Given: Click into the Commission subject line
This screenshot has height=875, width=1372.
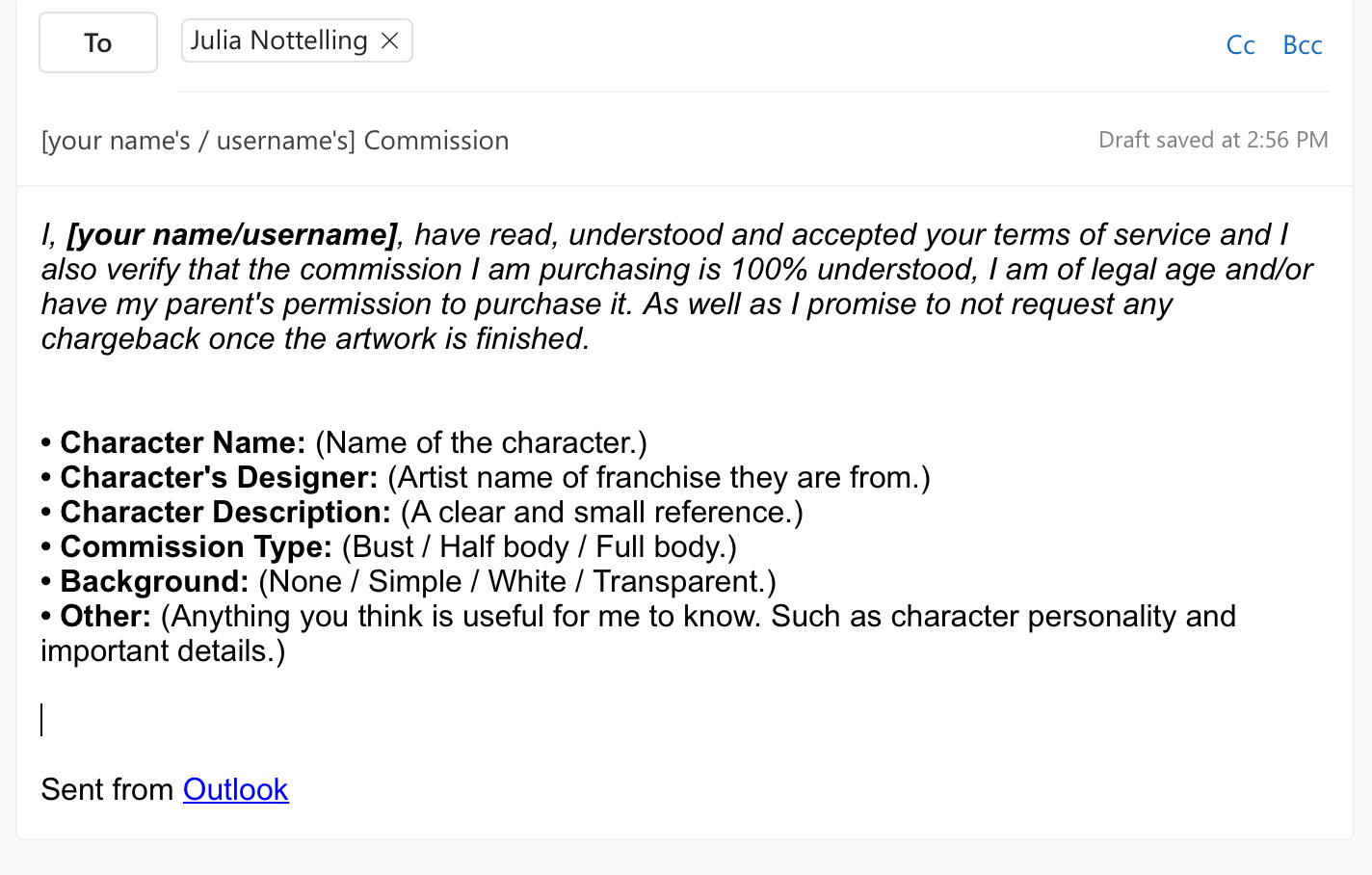Looking at the screenshot, I should (275, 141).
